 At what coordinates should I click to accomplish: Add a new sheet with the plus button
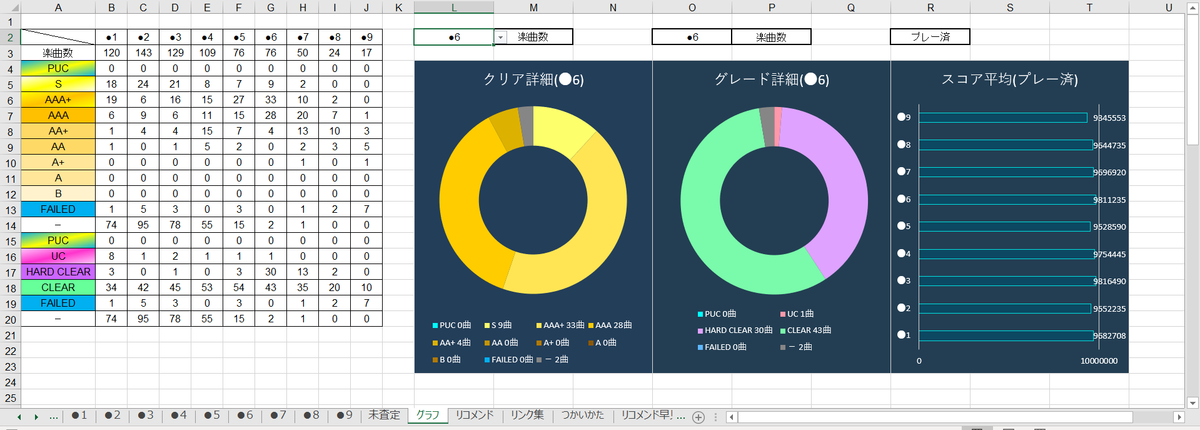[698, 416]
